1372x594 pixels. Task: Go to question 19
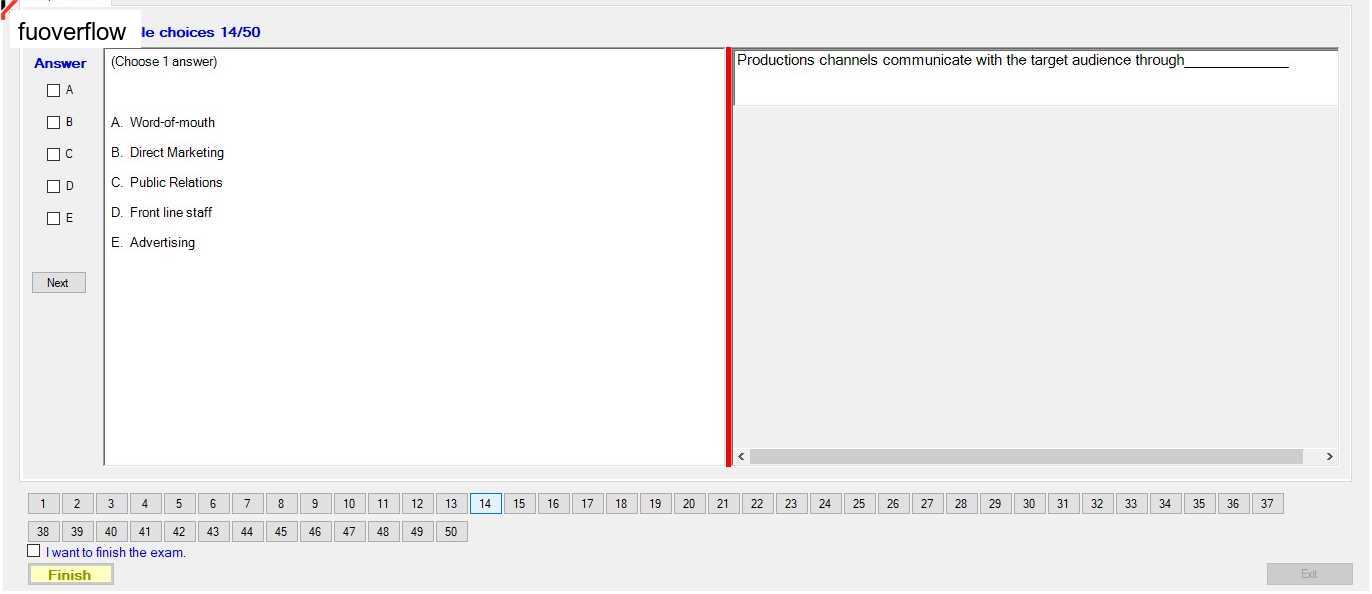655,504
